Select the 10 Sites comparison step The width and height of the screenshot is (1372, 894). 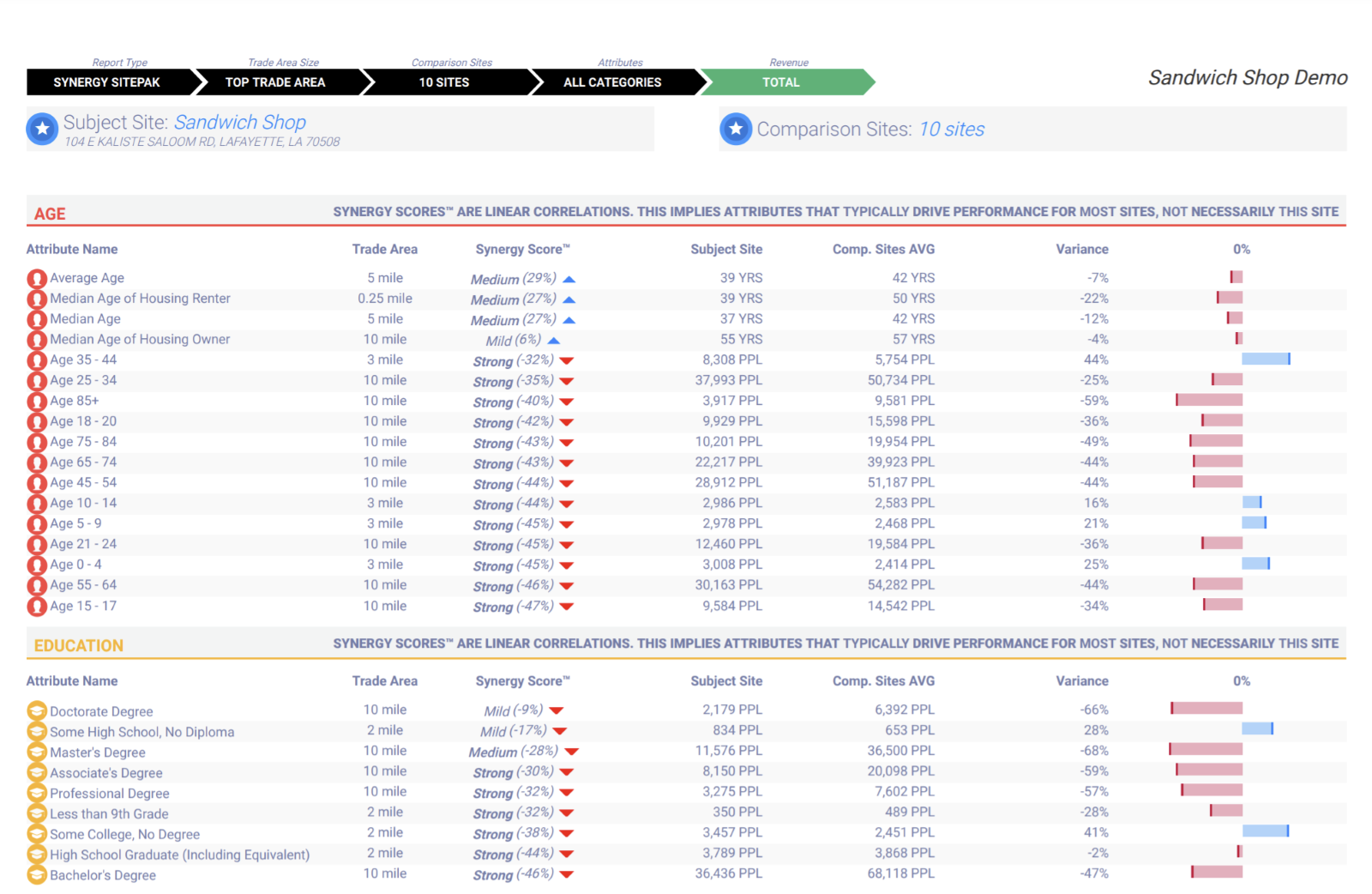446,82
